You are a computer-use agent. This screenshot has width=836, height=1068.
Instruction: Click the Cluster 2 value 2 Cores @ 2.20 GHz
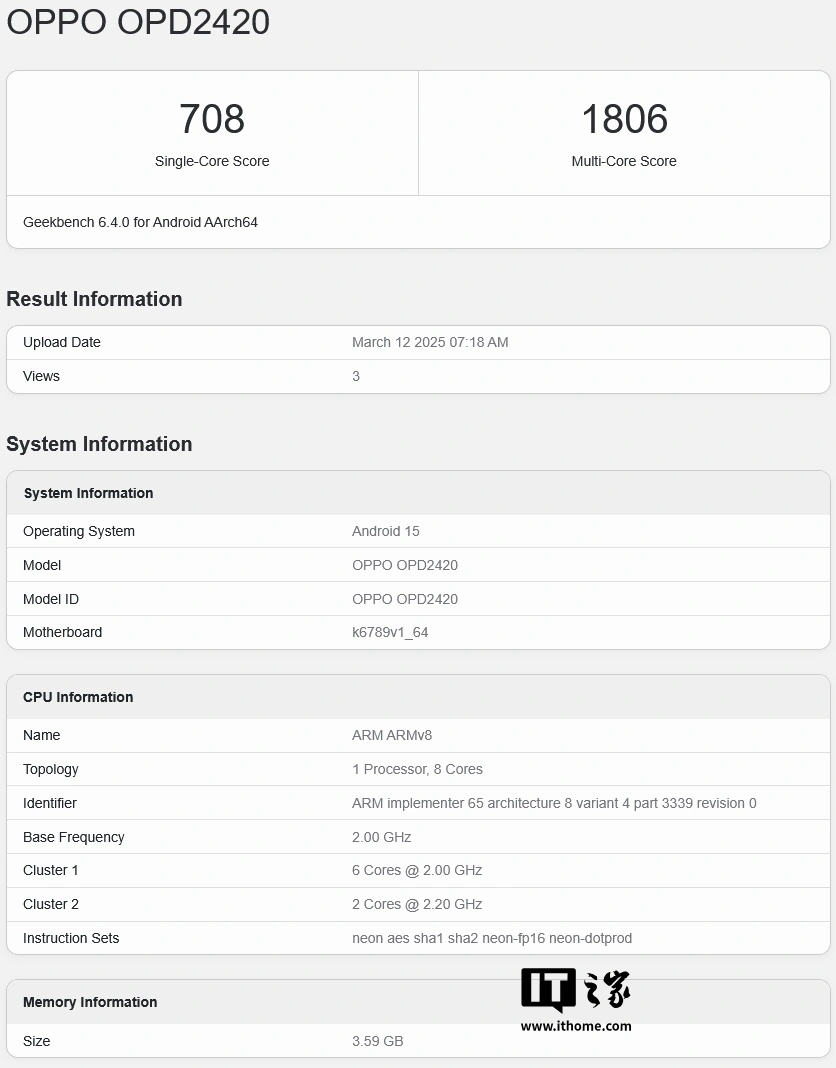417,904
